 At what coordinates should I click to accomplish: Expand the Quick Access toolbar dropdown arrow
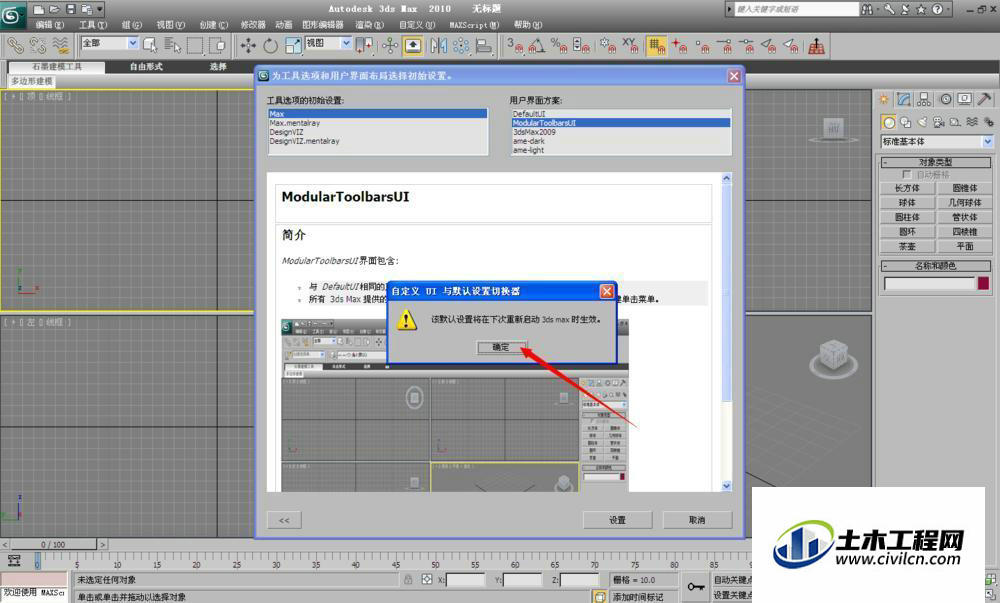[100, 9]
